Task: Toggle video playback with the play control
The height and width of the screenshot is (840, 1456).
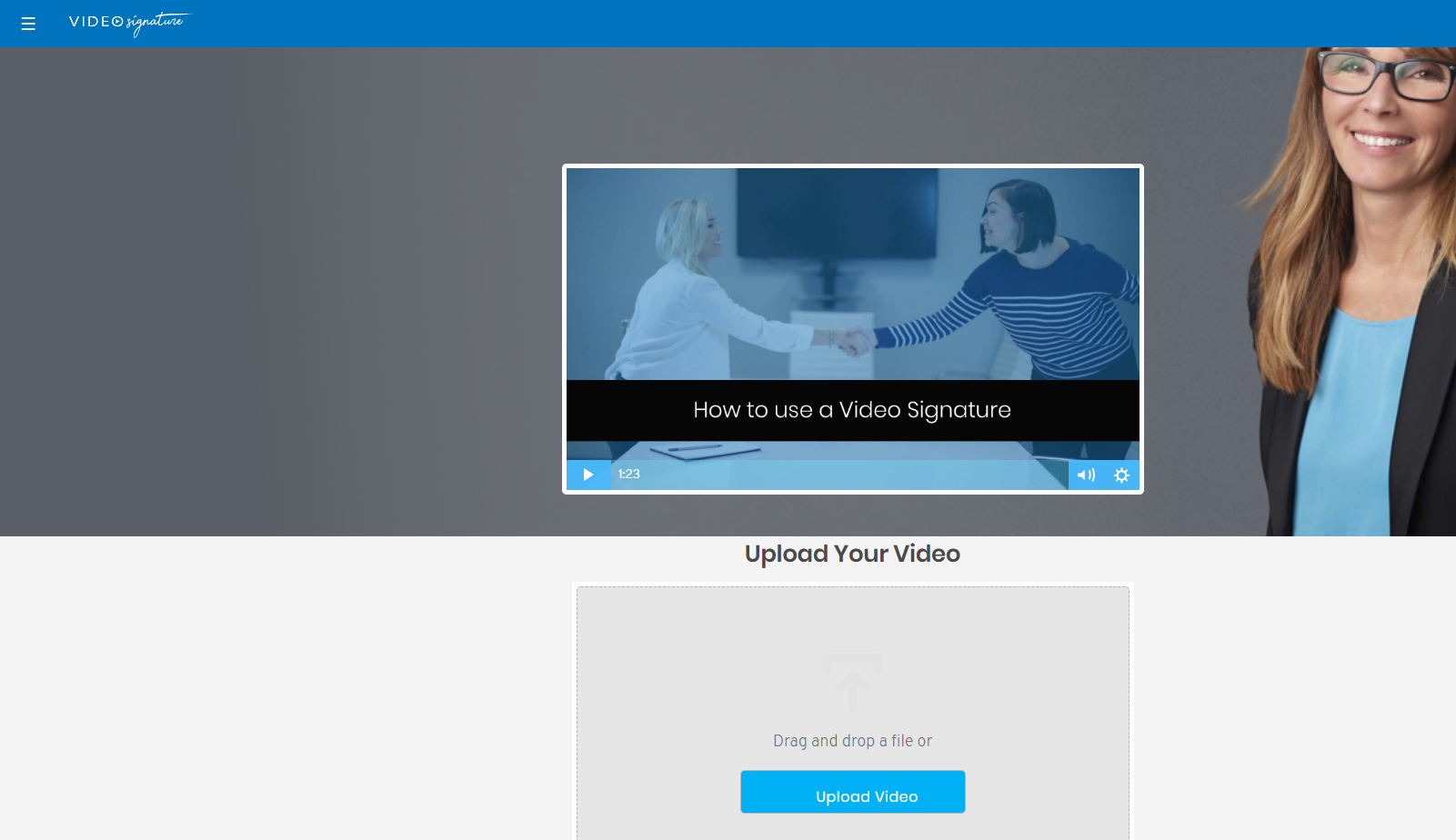Action: [587, 474]
